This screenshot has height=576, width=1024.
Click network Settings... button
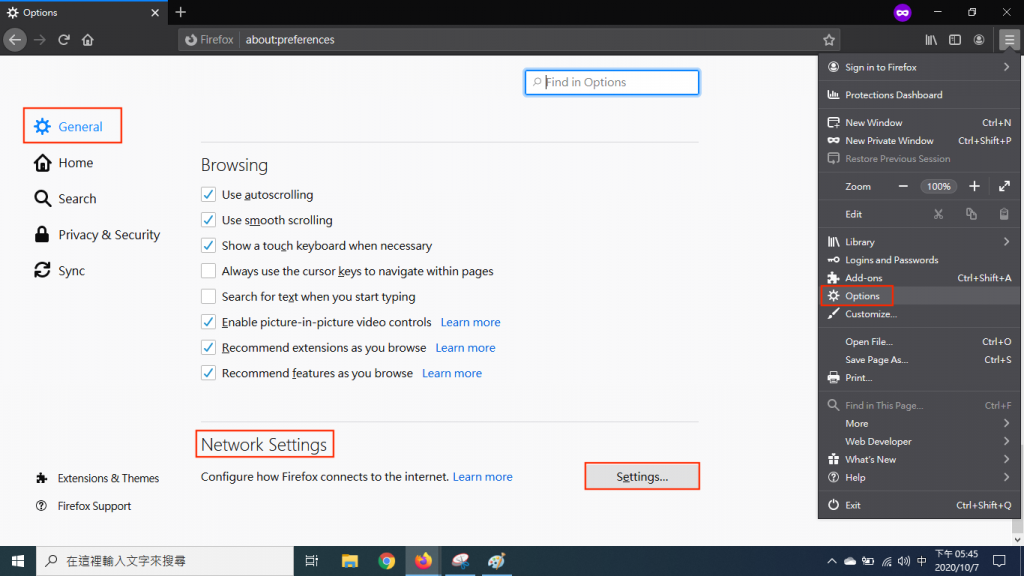pos(642,477)
